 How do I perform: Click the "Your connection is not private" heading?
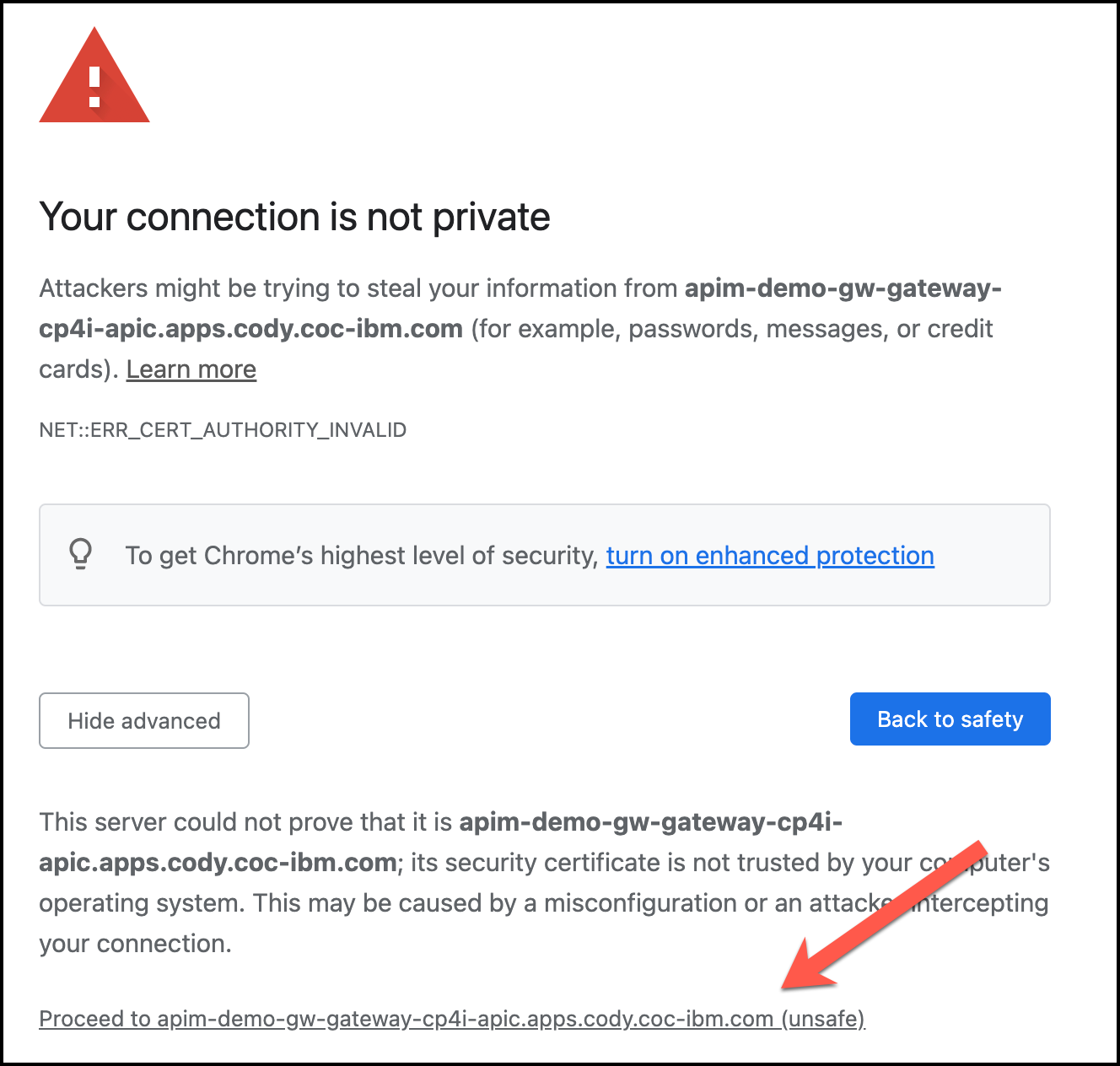294,217
